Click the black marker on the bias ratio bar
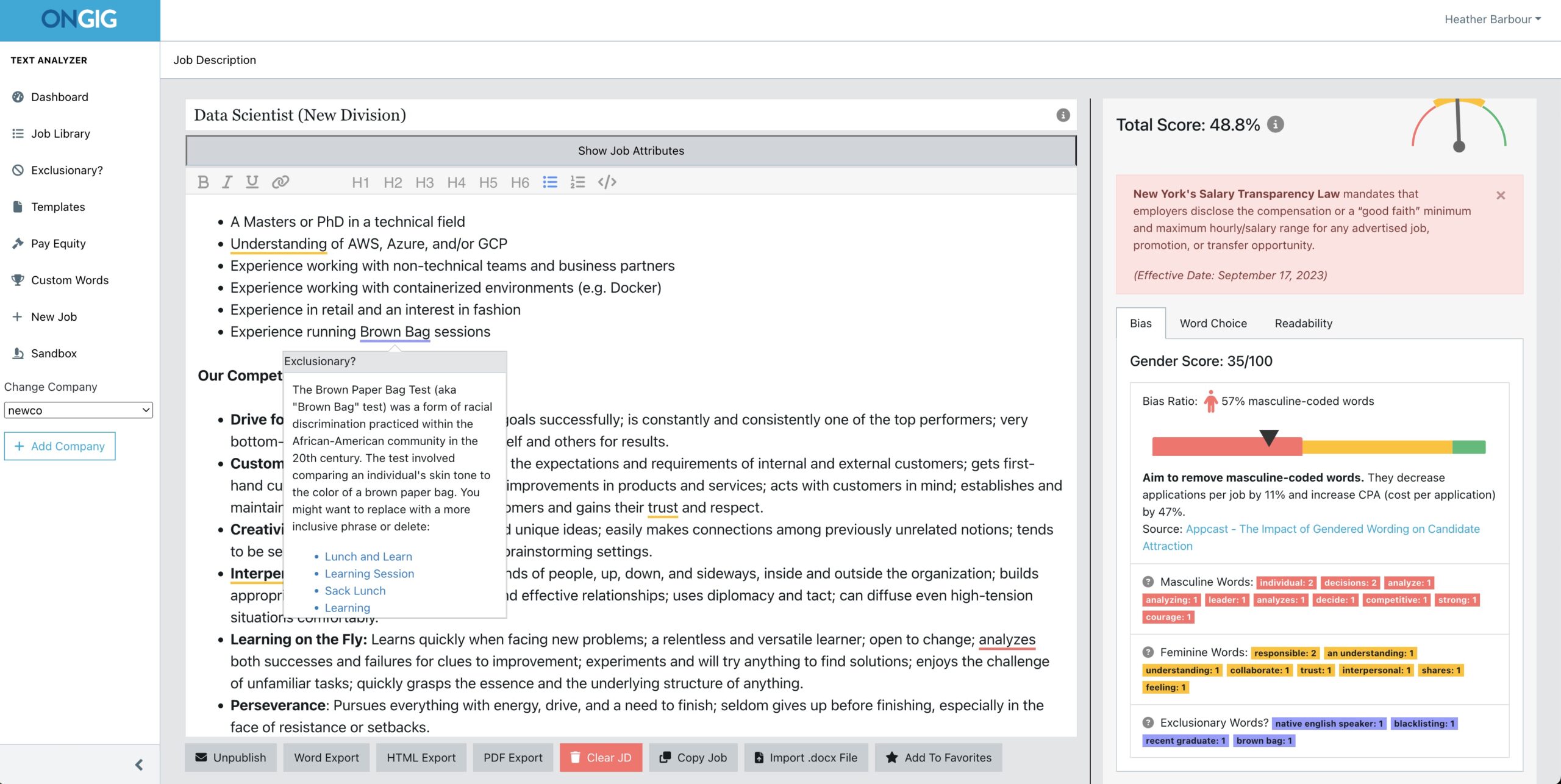The width and height of the screenshot is (1561, 784). (1269, 437)
